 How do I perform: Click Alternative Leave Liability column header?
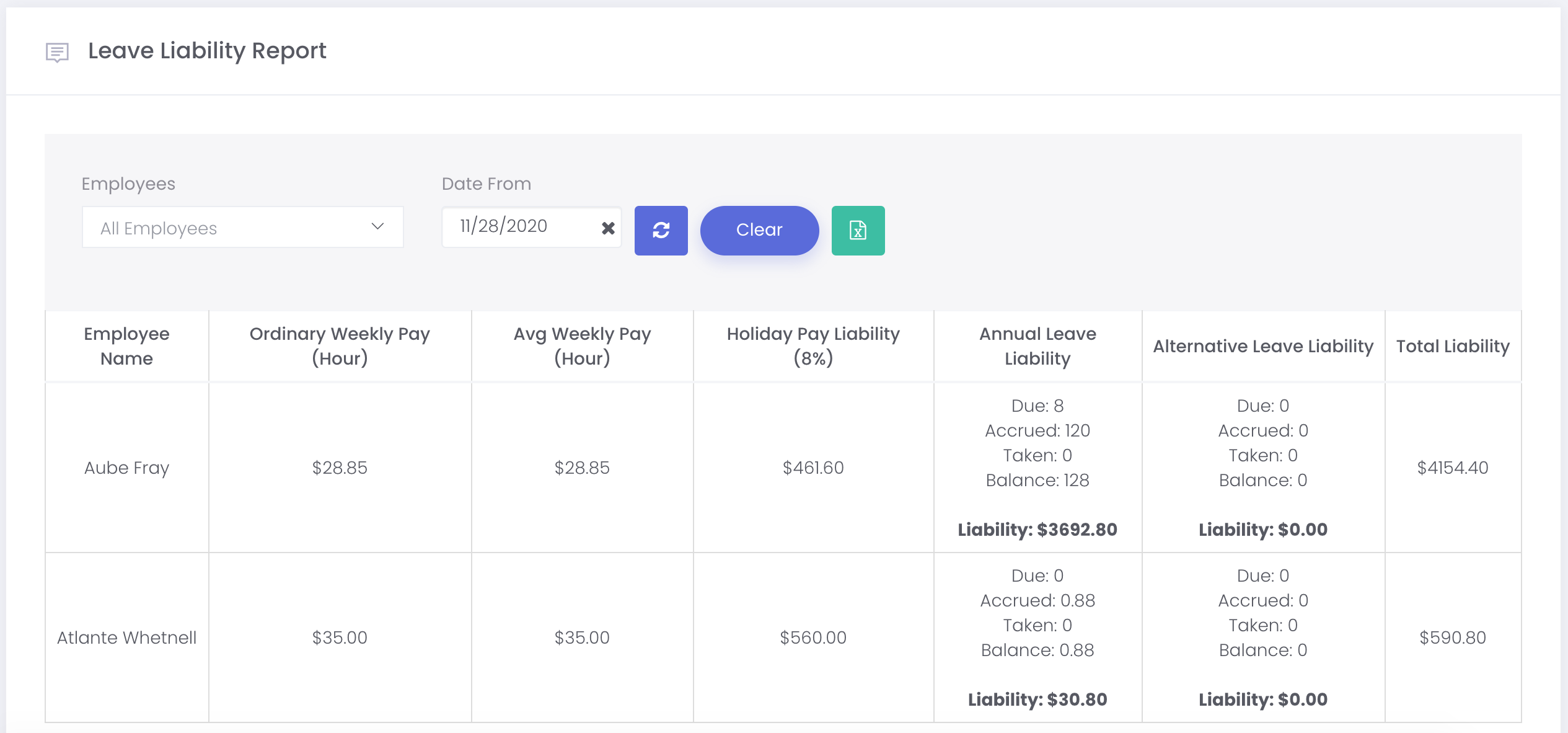point(1263,346)
